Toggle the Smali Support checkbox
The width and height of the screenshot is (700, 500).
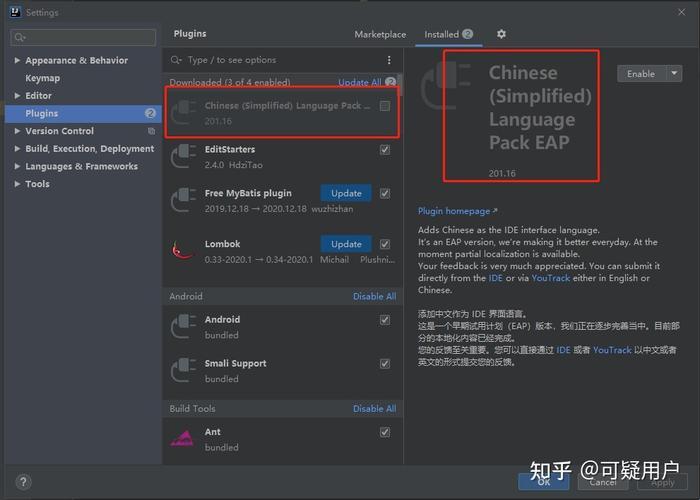[384, 363]
